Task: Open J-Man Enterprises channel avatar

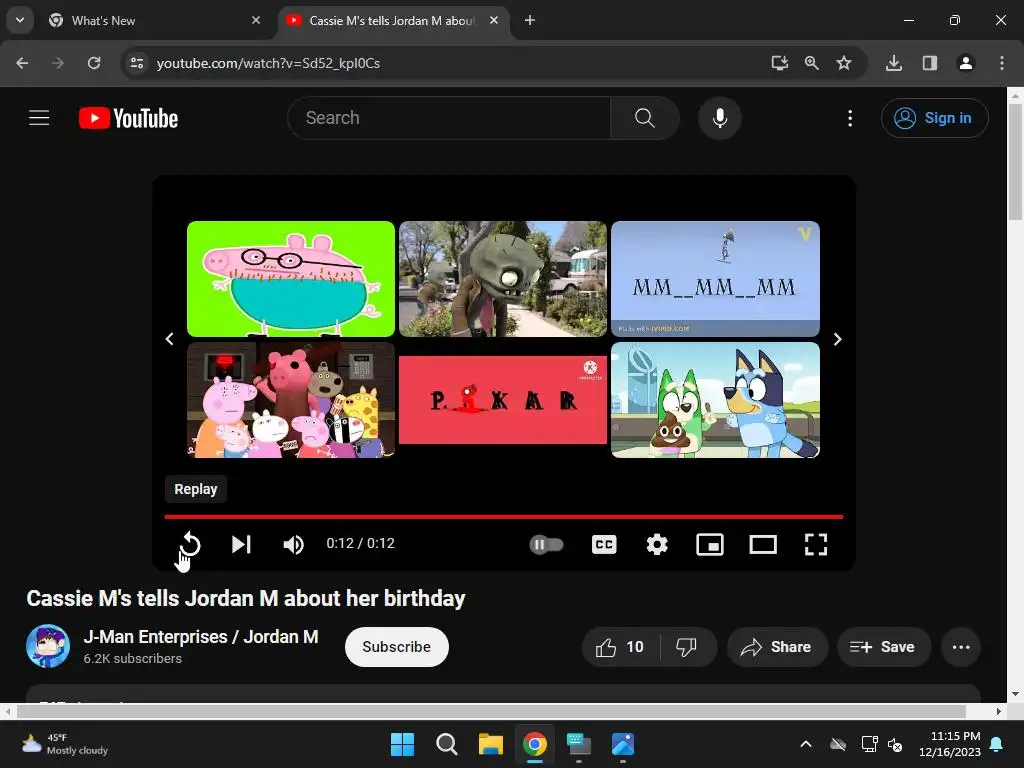Action: (48, 646)
